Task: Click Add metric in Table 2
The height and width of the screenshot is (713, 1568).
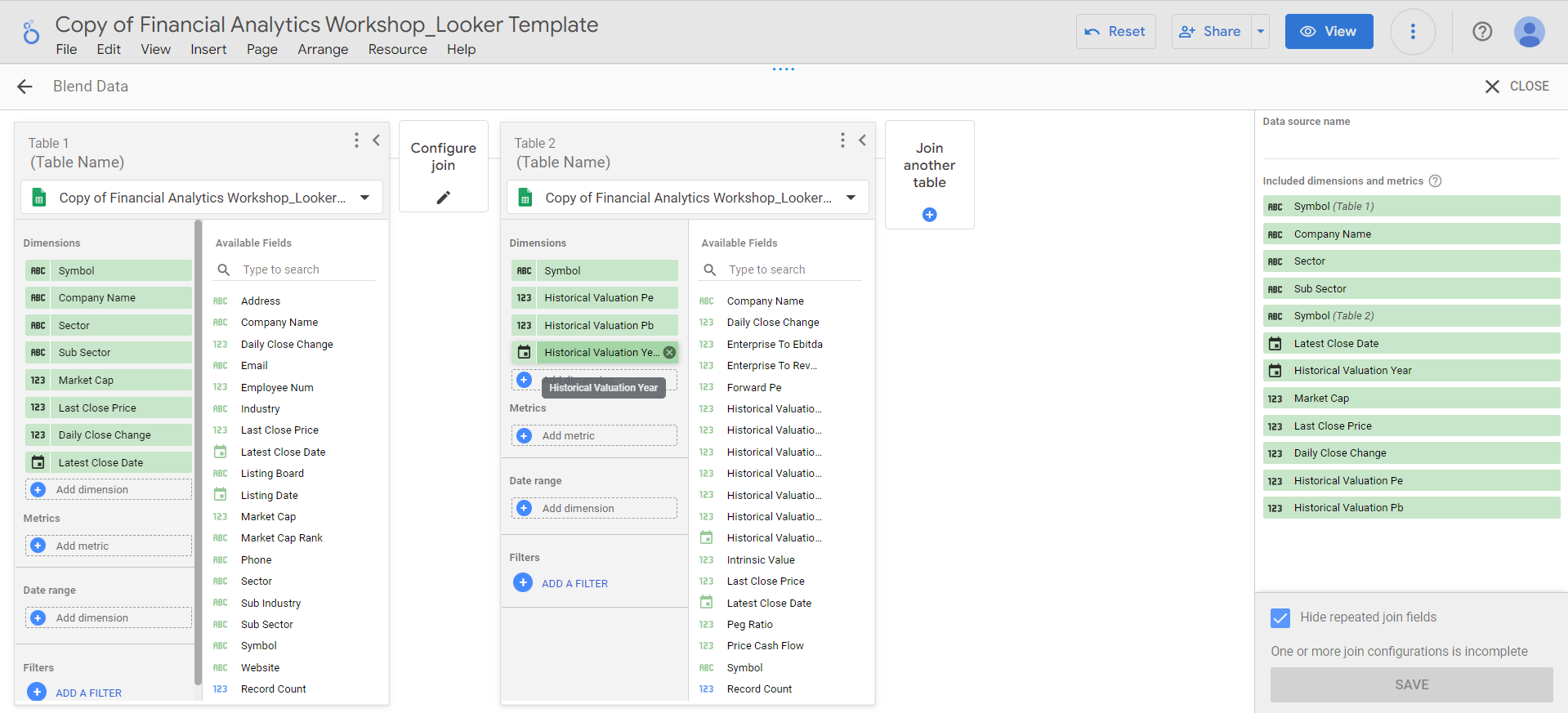Action: pos(594,436)
